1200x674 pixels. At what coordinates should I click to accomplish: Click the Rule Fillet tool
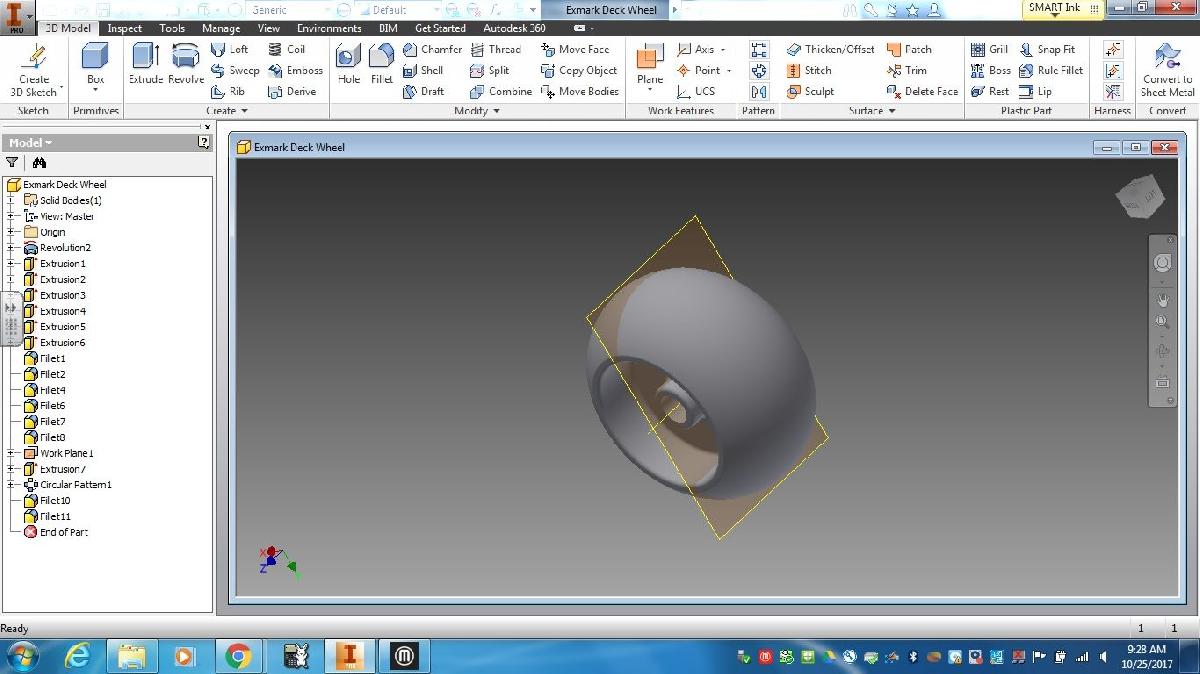tap(1051, 70)
